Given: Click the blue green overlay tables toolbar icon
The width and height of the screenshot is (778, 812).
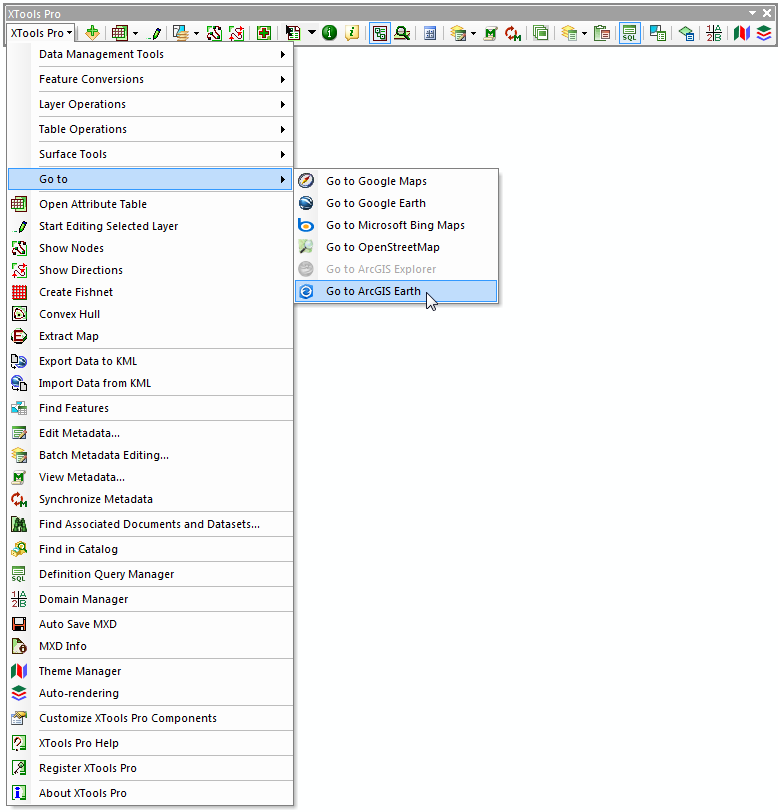Looking at the screenshot, I should (x=658, y=33).
